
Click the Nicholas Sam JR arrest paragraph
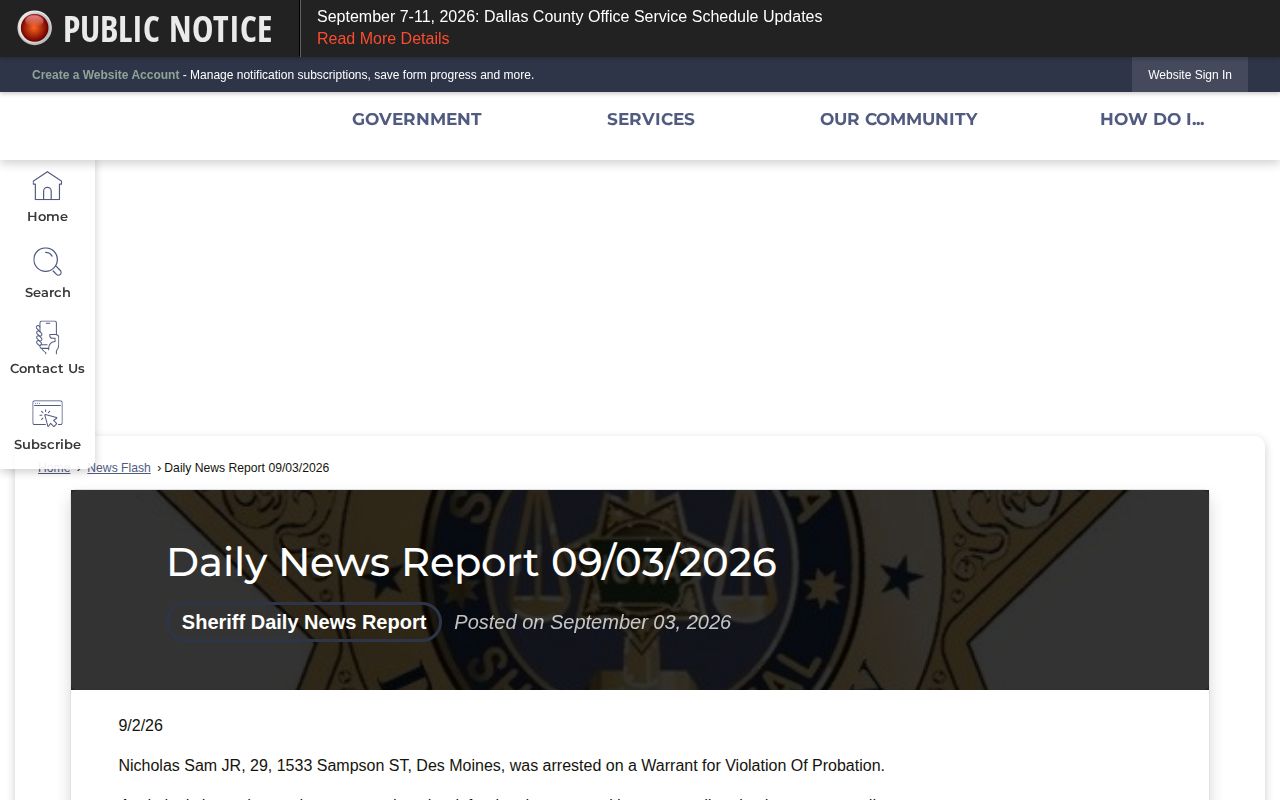click(x=501, y=766)
